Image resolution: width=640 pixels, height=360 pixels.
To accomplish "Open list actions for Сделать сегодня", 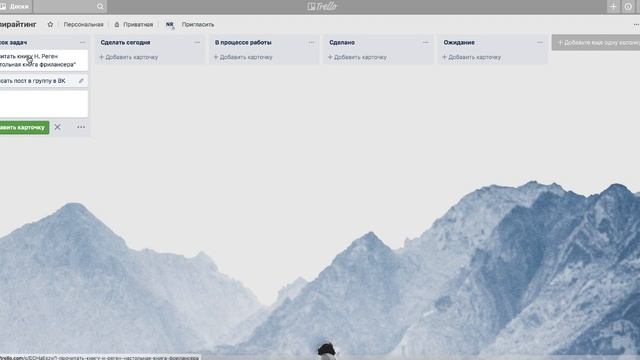I will 197,42.
